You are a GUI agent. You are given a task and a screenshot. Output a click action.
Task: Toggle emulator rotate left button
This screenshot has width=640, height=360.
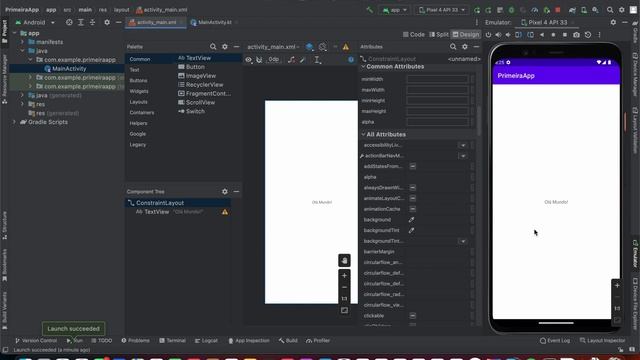coord(518,35)
